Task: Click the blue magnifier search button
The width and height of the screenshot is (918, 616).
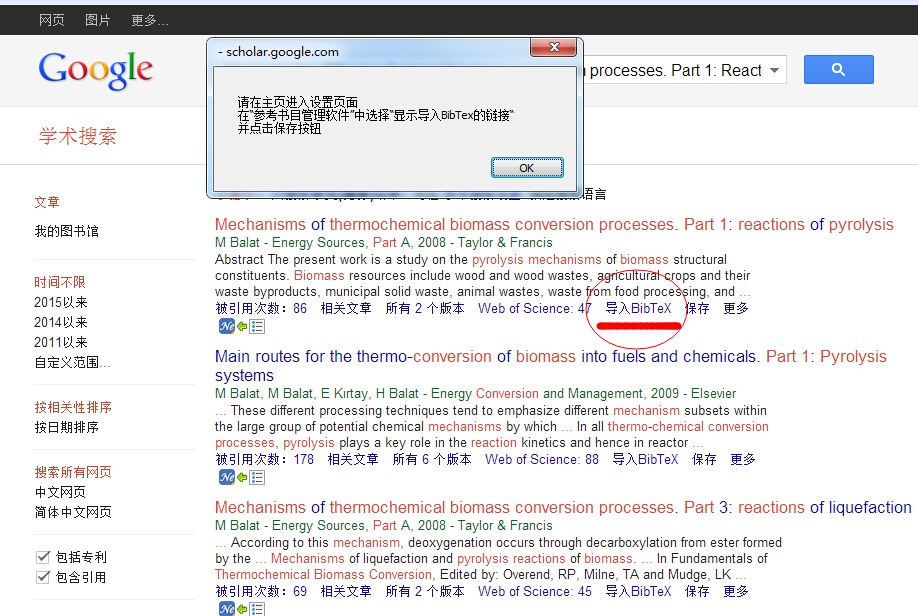Action: [838, 70]
